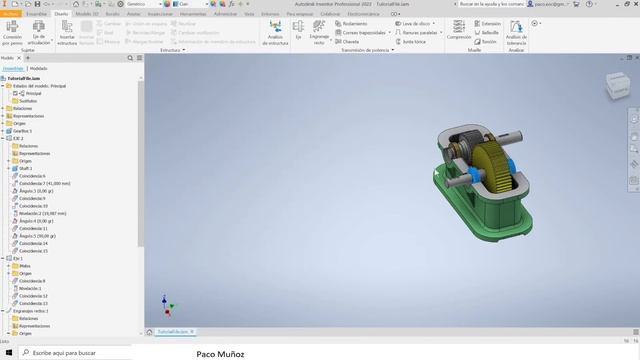Viewport: 640px width, 360px height.
Task: Click home icon beside document tab
Action: 149,332
